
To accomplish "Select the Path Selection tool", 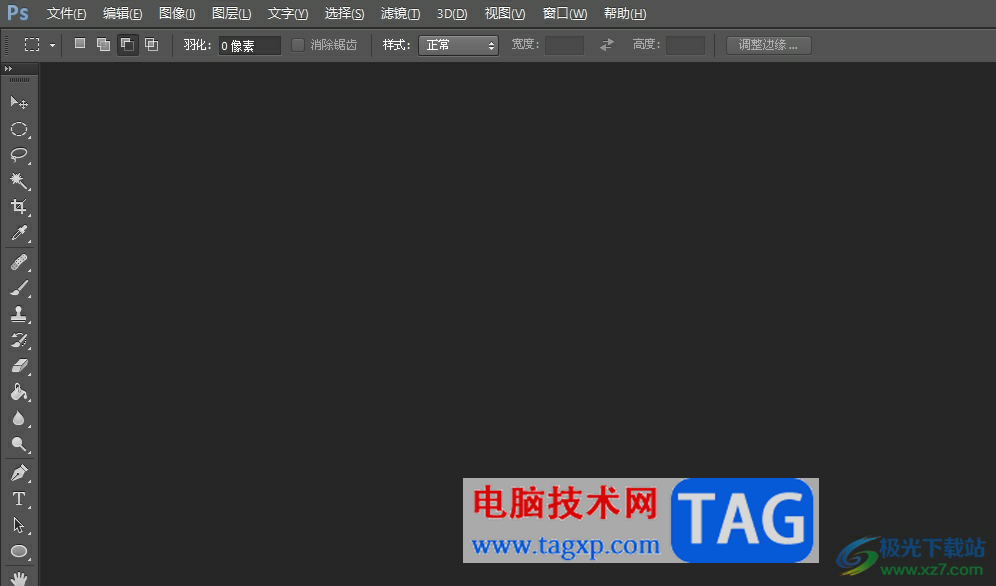I will pyautogui.click(x=19, y=525).
